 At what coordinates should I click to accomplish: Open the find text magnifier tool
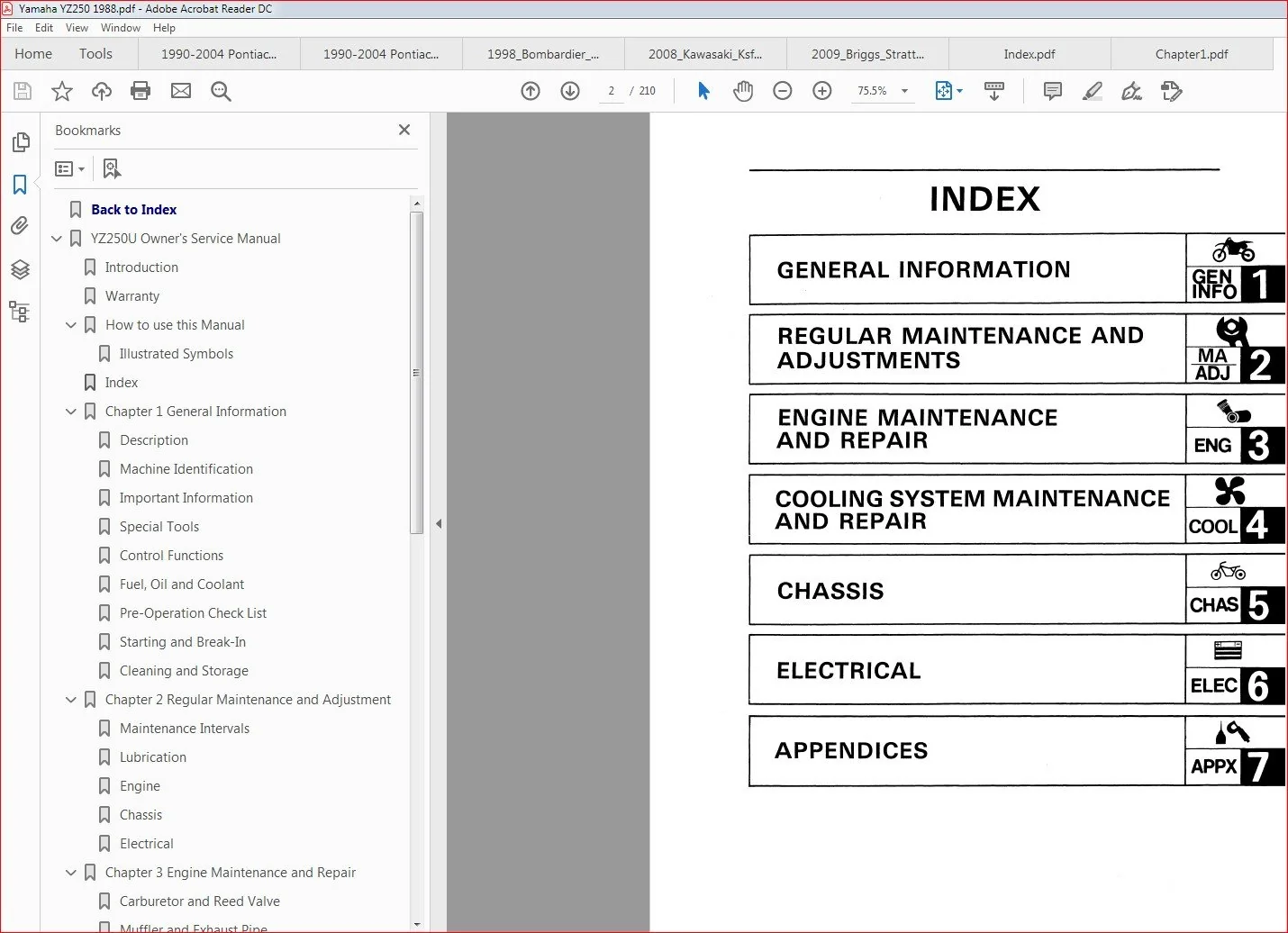tap(221, 91)
